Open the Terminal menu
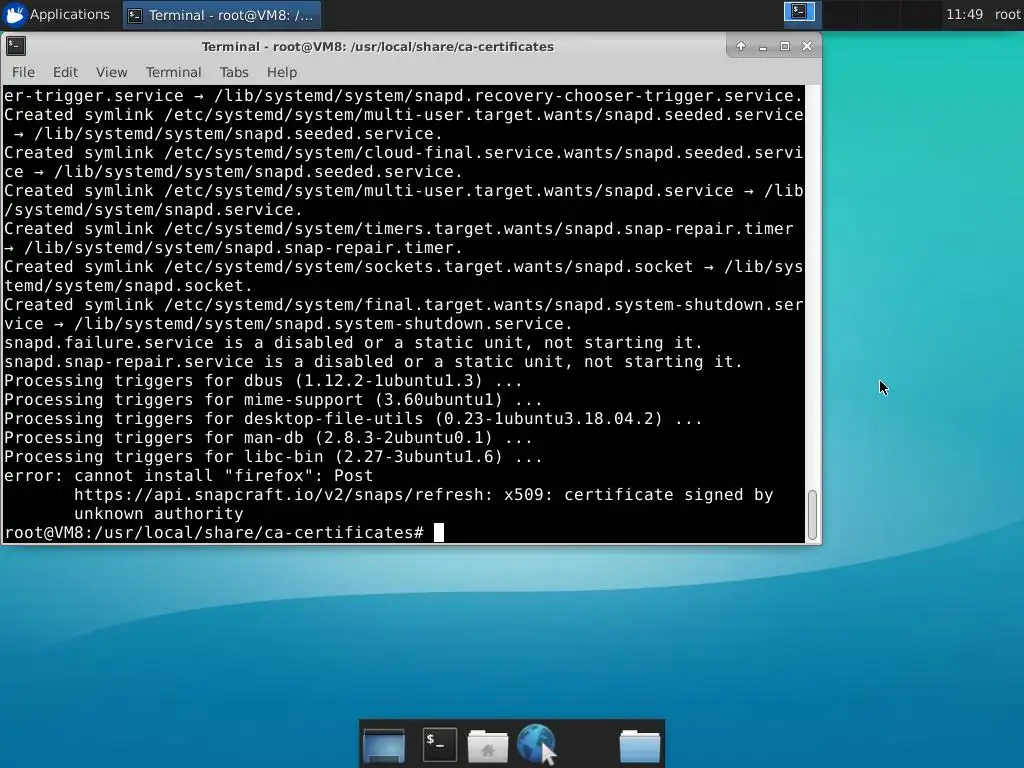The width and height of the screenshot is (1024, 768). pos(173,72)
